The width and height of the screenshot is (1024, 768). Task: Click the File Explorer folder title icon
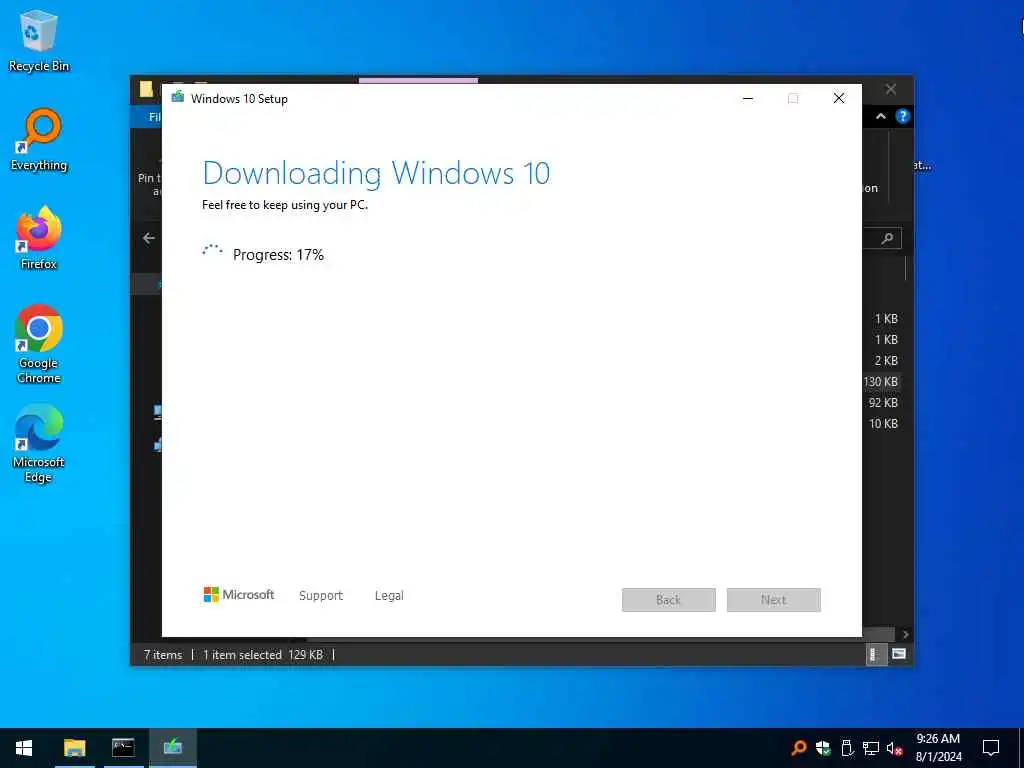pos(146,89)
